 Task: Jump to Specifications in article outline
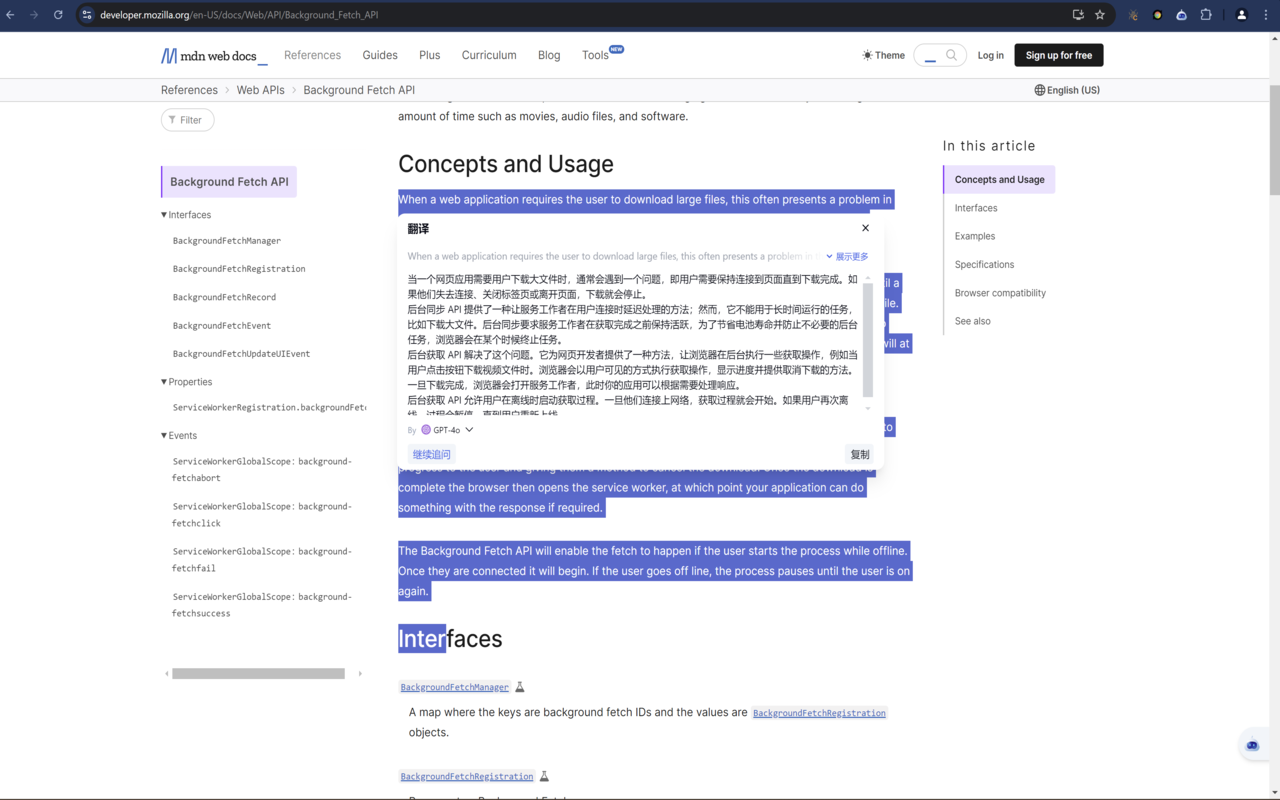[x=984, y=265]
